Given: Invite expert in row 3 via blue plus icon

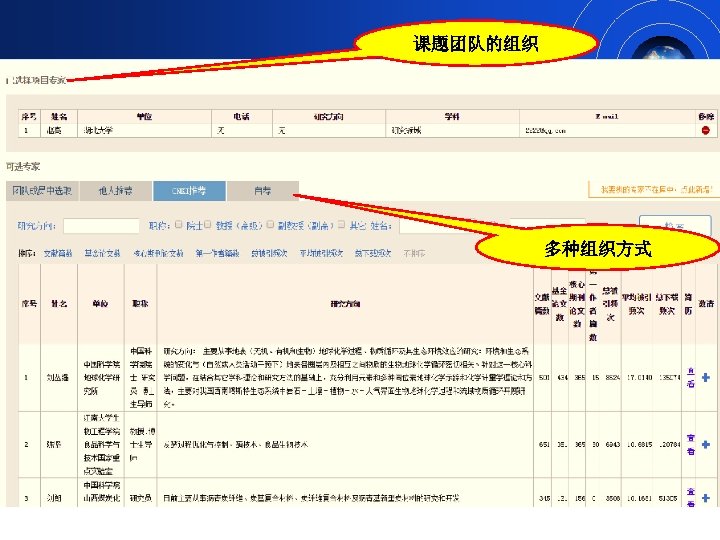Looking at the screenshot, I should tap(706, 498).
